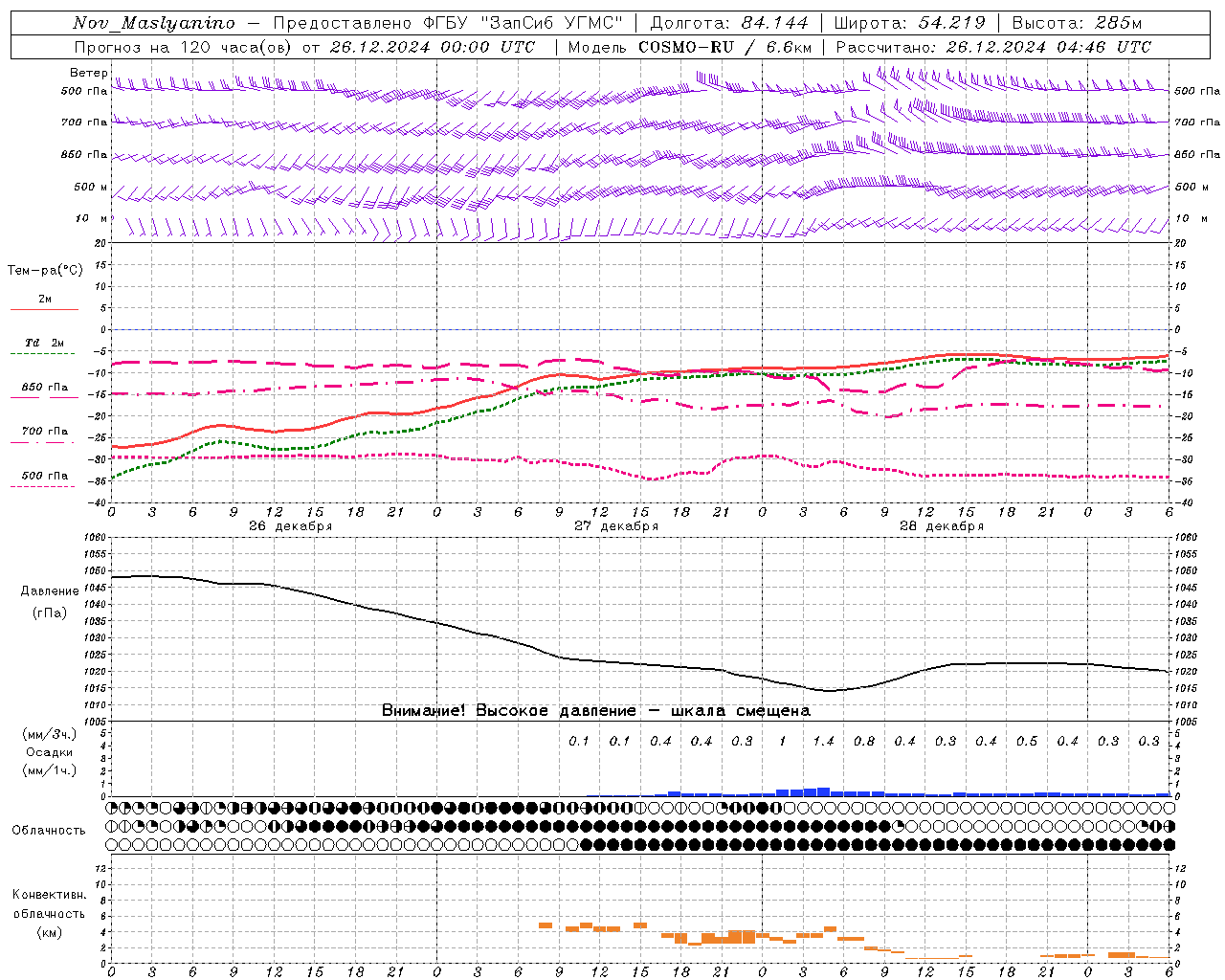The height and width of the screenshot is (980, 1225).
Task: Click the station name Nov_Maslyanino
Action: 154,23
